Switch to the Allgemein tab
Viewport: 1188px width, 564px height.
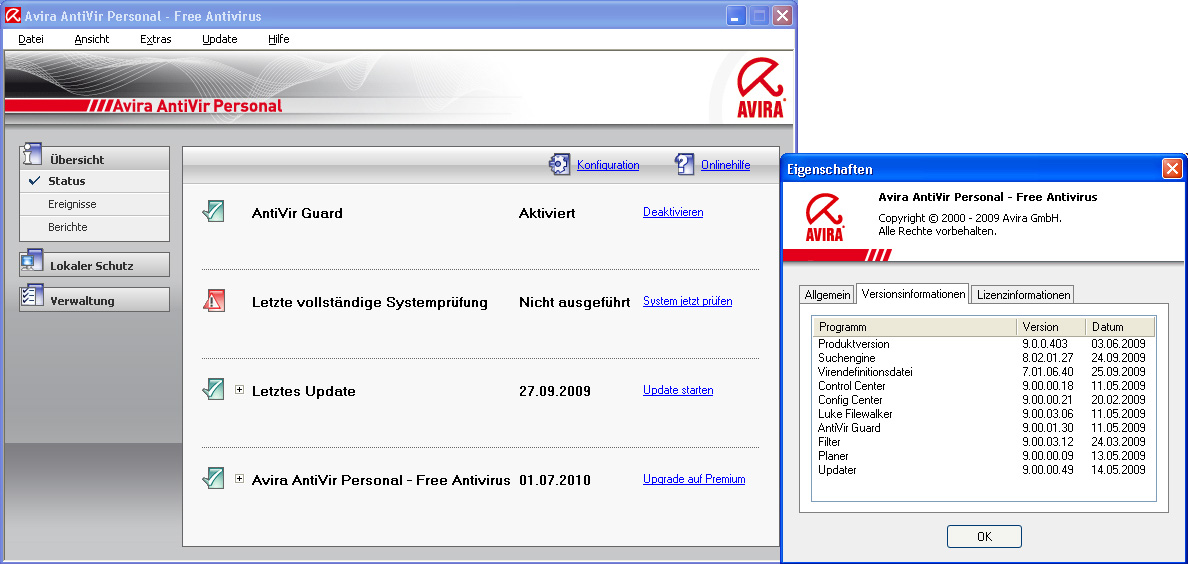(827, 295)
